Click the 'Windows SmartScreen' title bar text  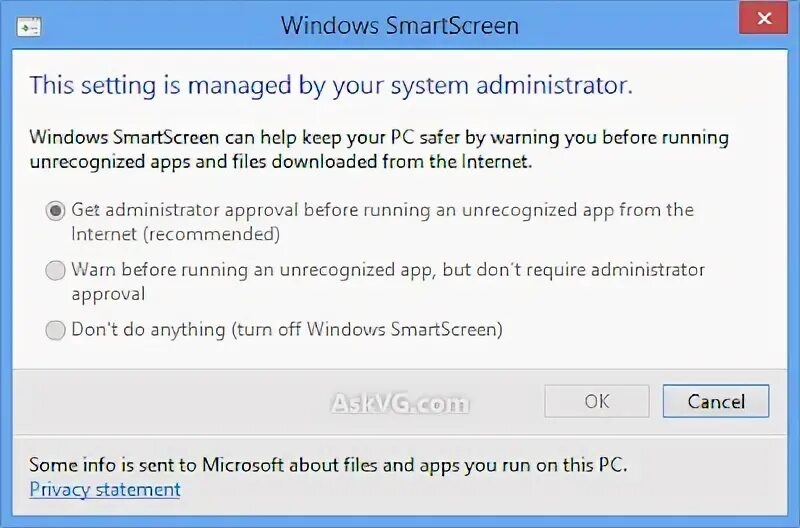point(399,25)
